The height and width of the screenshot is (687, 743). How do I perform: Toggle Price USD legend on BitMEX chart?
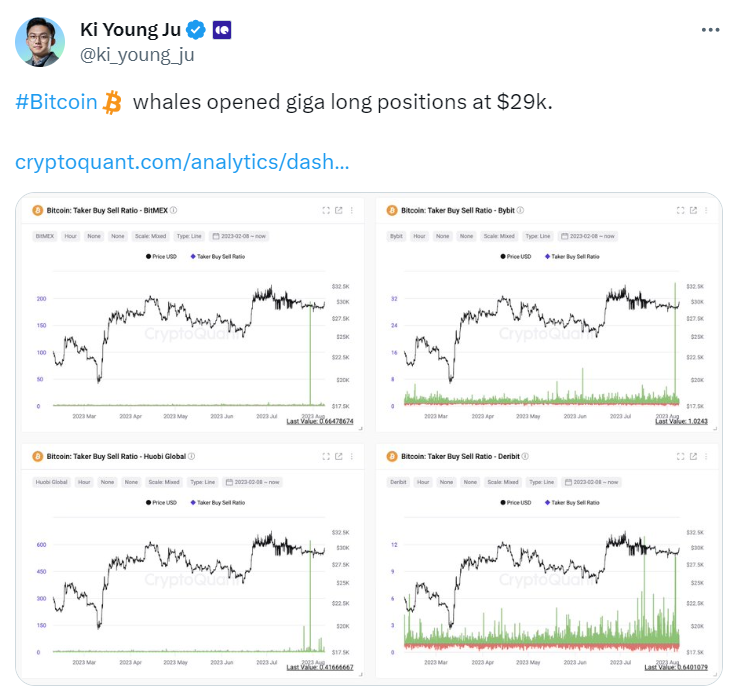(x=161, y=256)
